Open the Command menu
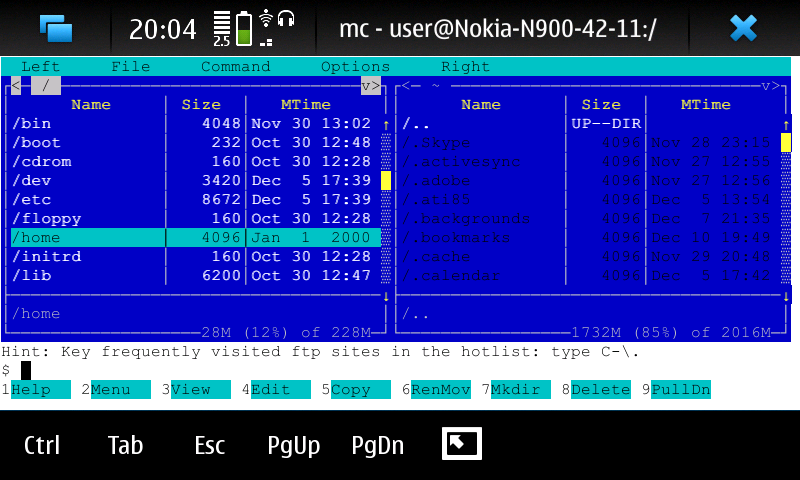This screenshot has height=480, width=800. 236,67
